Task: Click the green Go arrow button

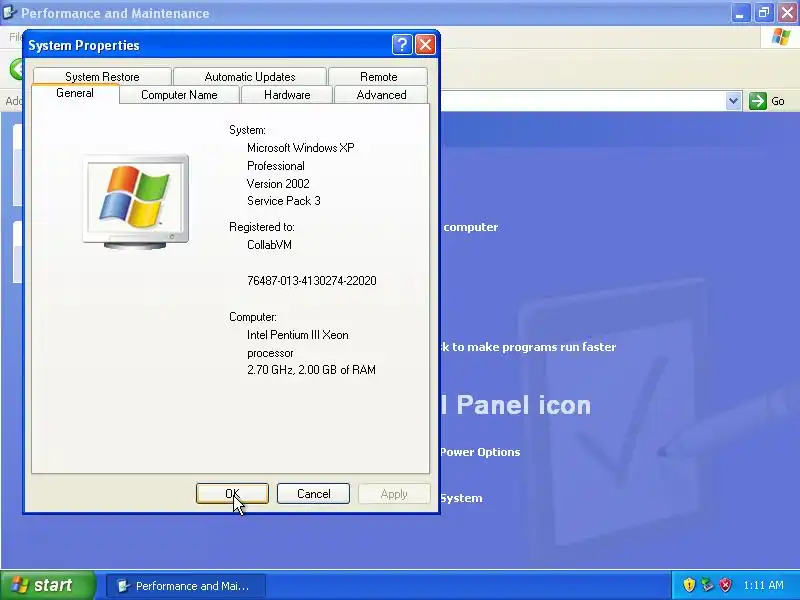Action: tap(758, 101)
